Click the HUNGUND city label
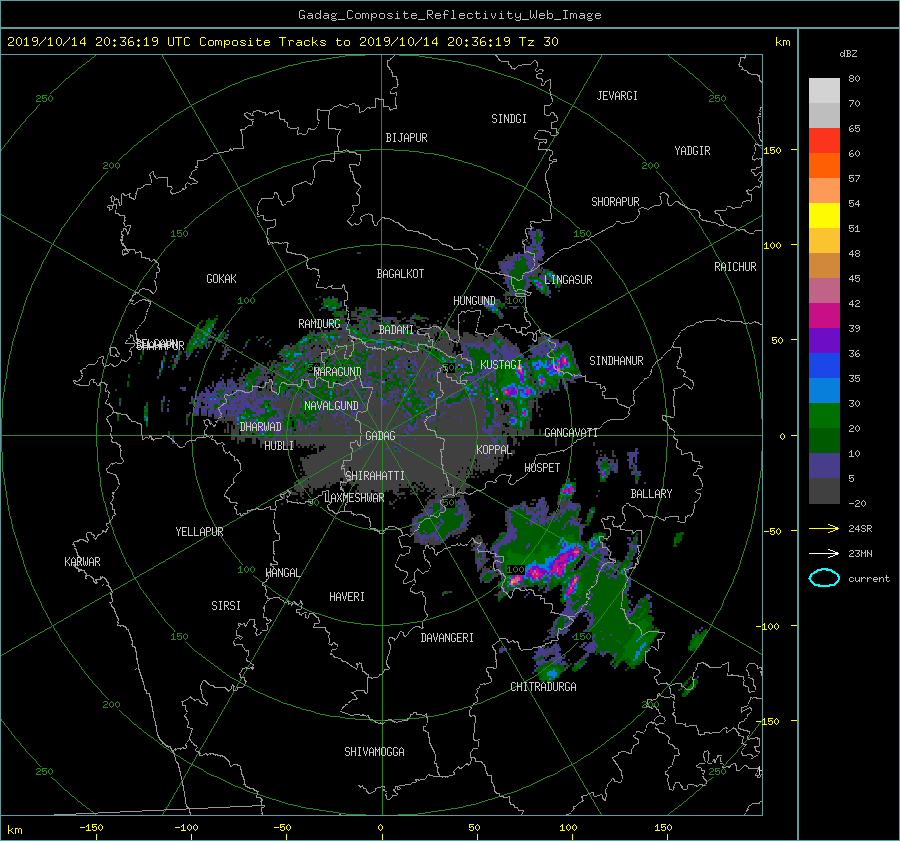The image size is (900, 841). click(x=474, y=301)
